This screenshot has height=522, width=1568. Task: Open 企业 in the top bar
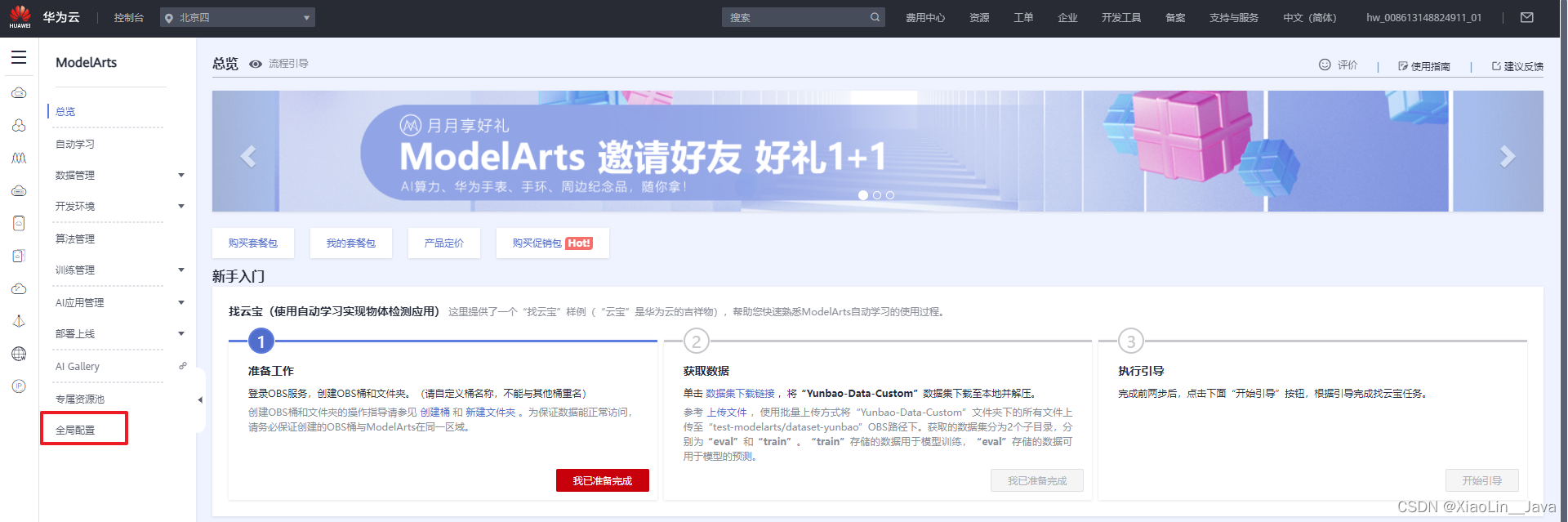coord(1067,17)
